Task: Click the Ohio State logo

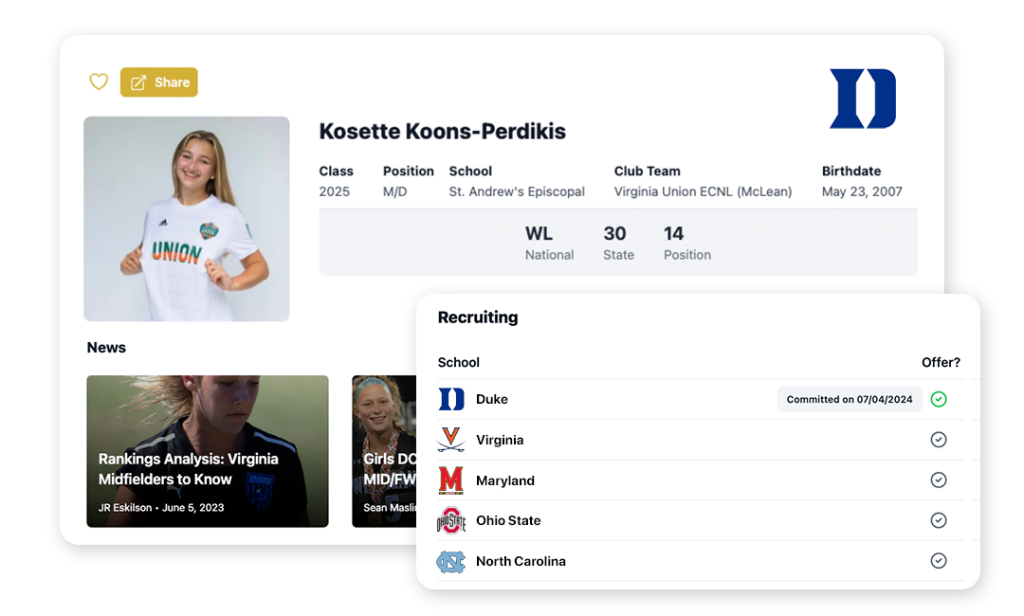Action: 451,521
